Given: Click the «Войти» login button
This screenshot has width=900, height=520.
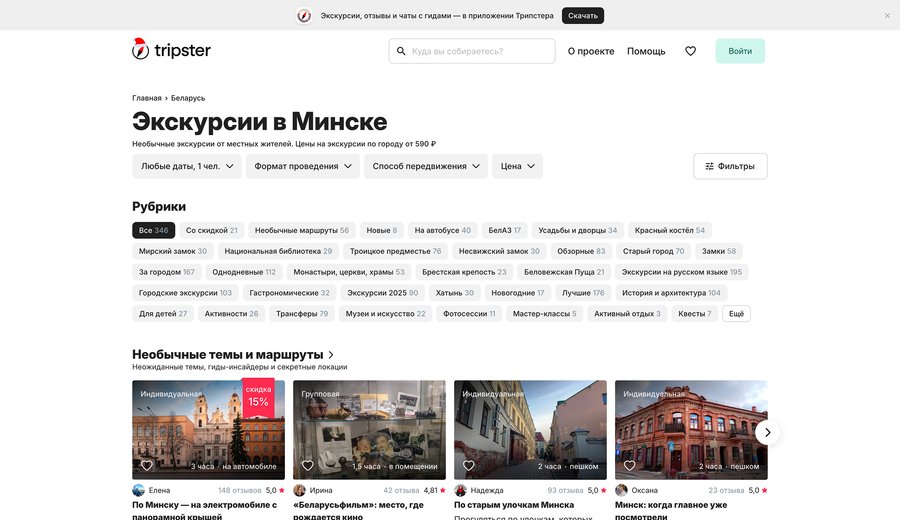Looking at the screenshot, I should (740, 51).
